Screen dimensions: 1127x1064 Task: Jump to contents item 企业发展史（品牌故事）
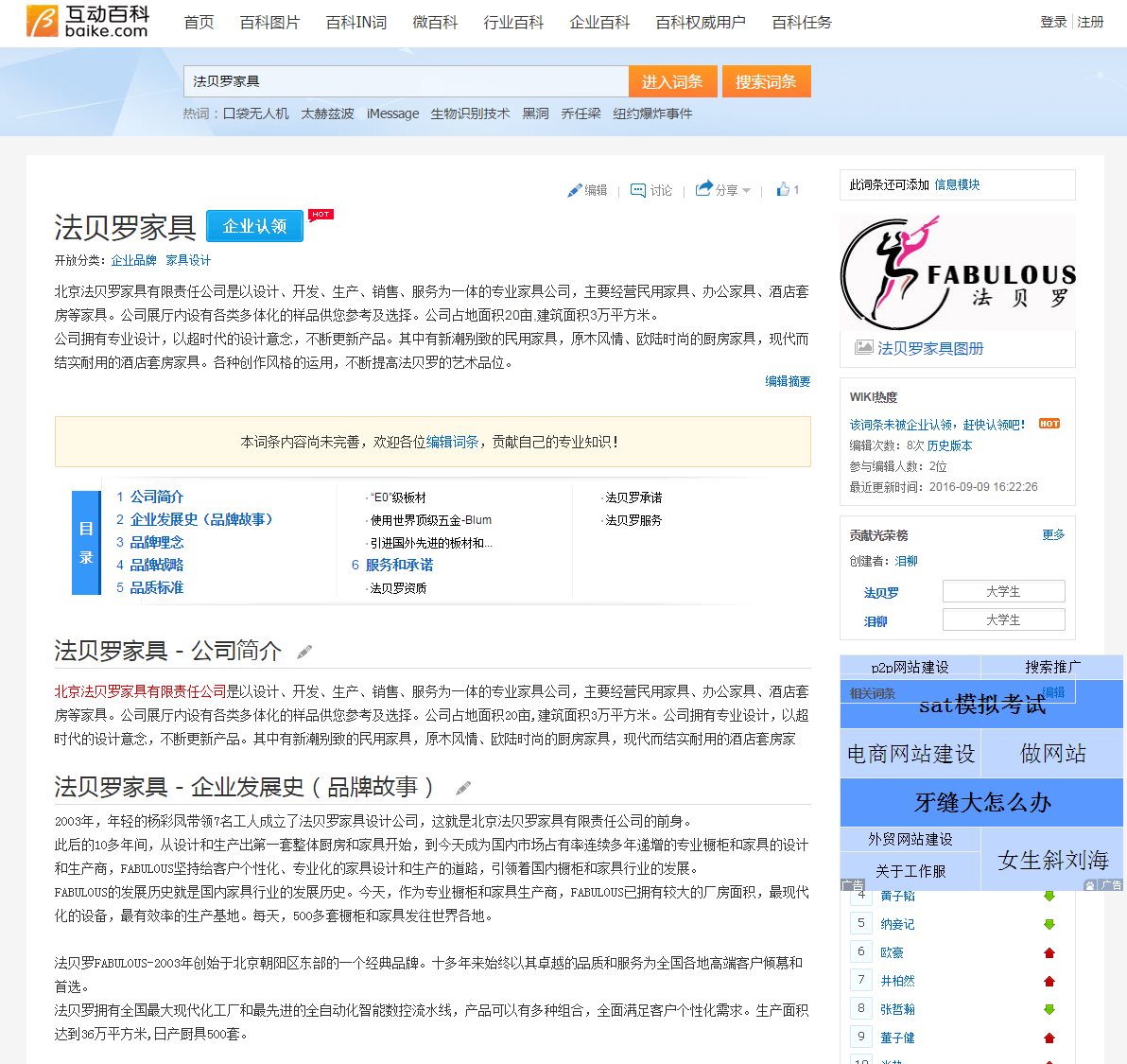click(x=201, y=519)
